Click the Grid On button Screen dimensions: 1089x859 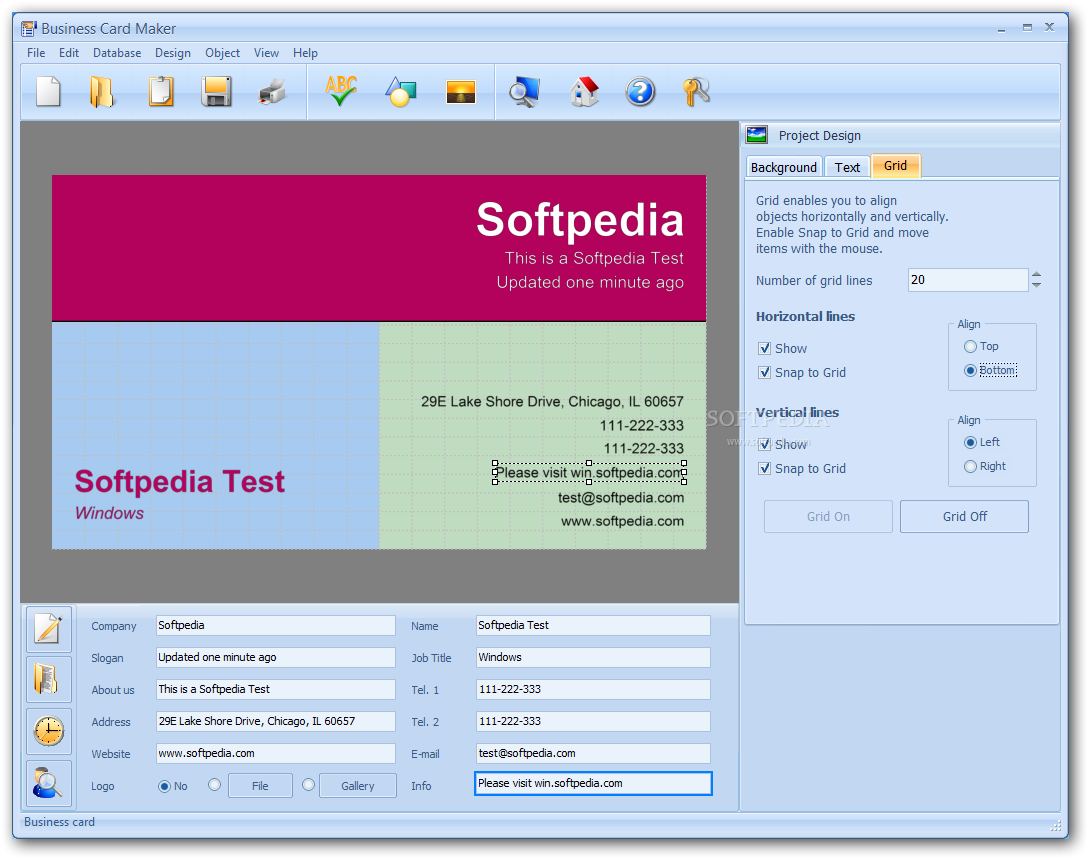[828, 516]
